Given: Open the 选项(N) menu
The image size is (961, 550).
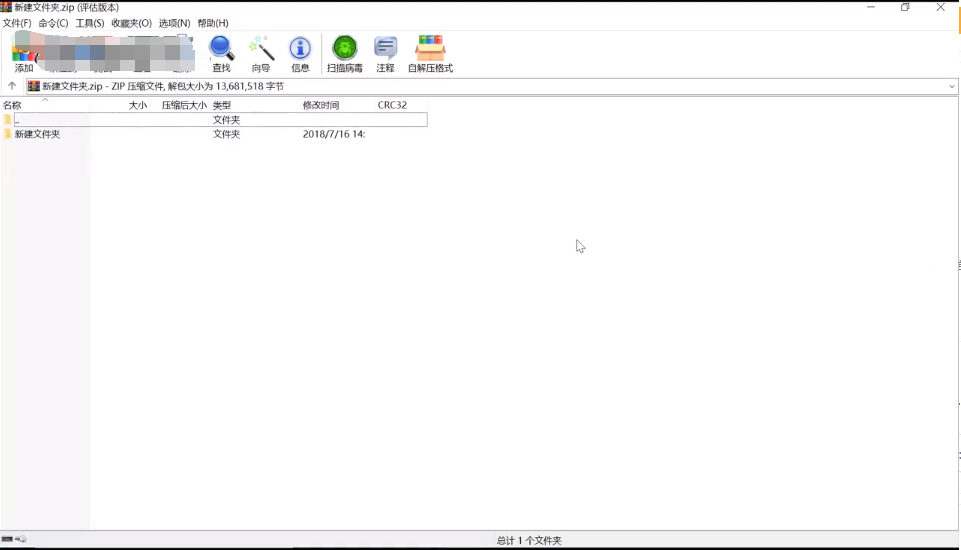Looking at the screenshot, I should 174,23.
